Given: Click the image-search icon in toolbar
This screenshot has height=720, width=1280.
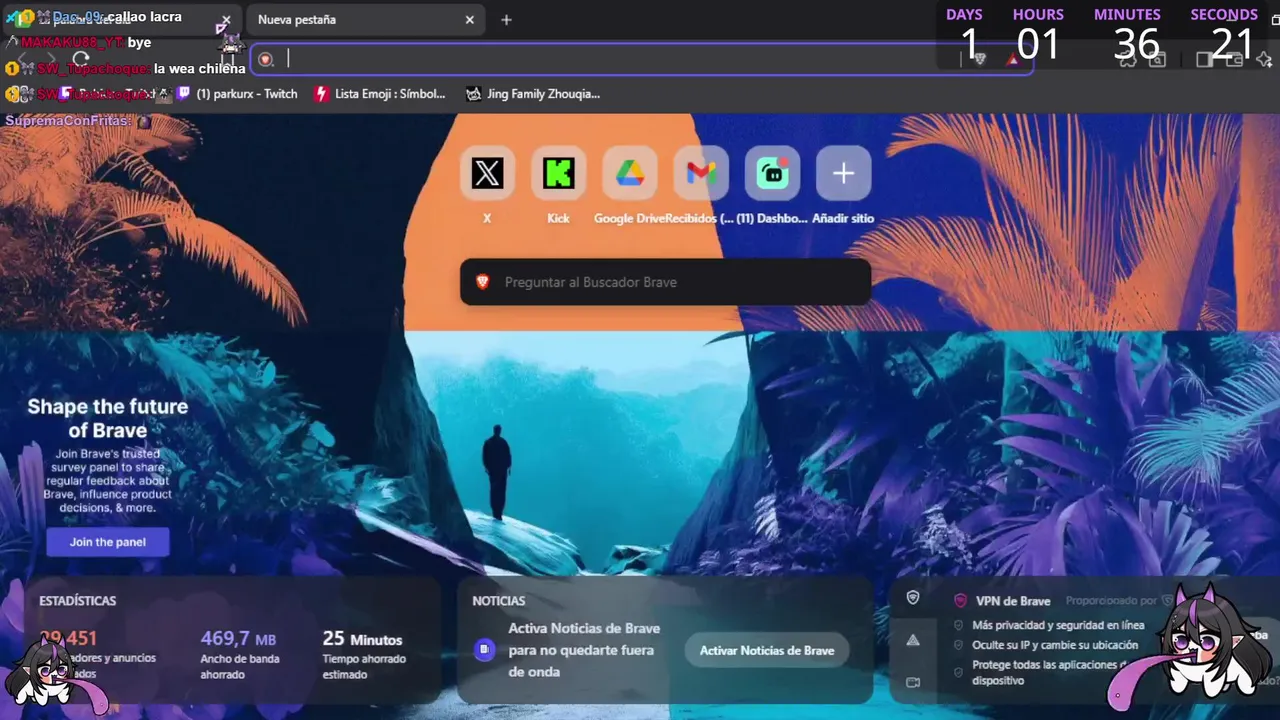Looking at the screenshot, I should [1158, 59].
